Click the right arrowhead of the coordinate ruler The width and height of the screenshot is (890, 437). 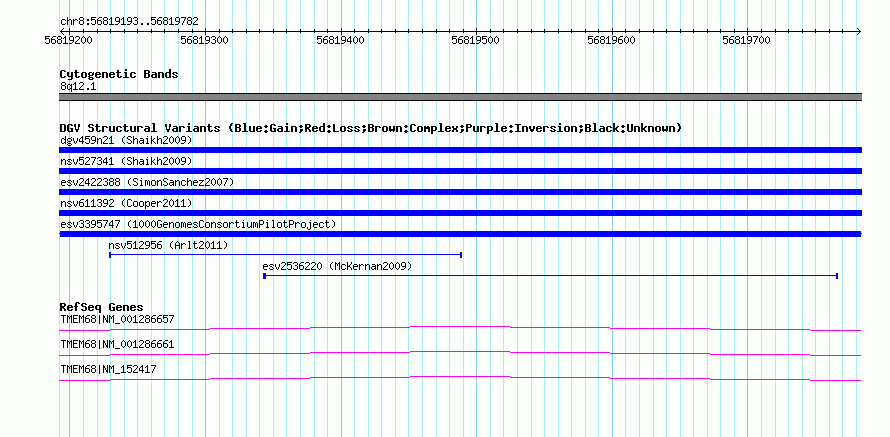858,31
